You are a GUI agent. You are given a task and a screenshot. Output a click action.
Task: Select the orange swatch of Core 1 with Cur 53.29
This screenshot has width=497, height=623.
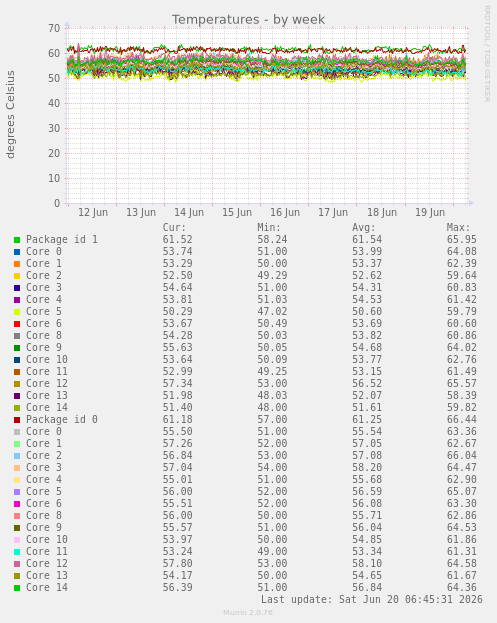coord(17,264)
